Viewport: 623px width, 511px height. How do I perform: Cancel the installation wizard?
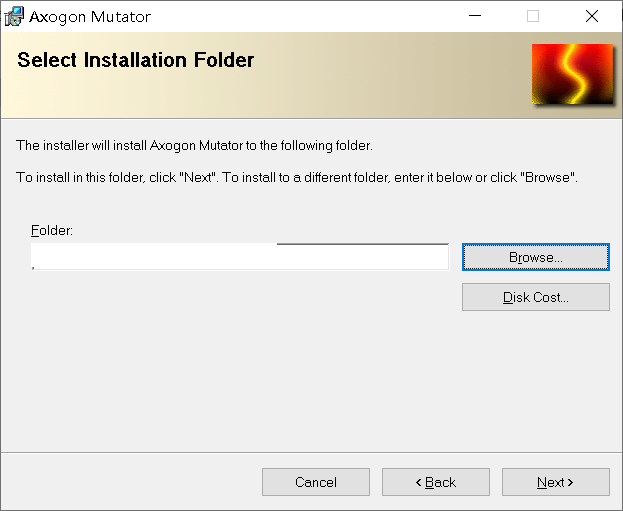coord(316,482)
